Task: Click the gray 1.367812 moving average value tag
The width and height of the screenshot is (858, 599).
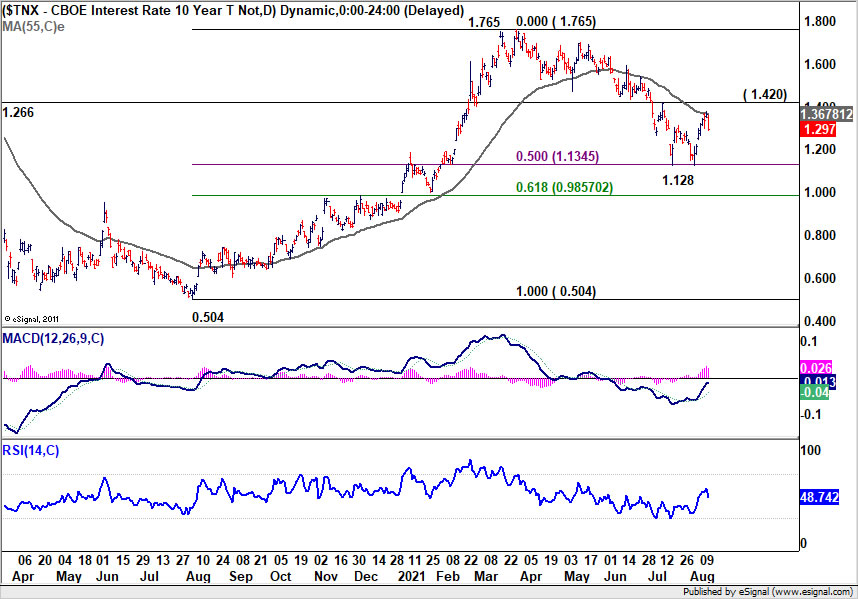Action: coord(826,114)
